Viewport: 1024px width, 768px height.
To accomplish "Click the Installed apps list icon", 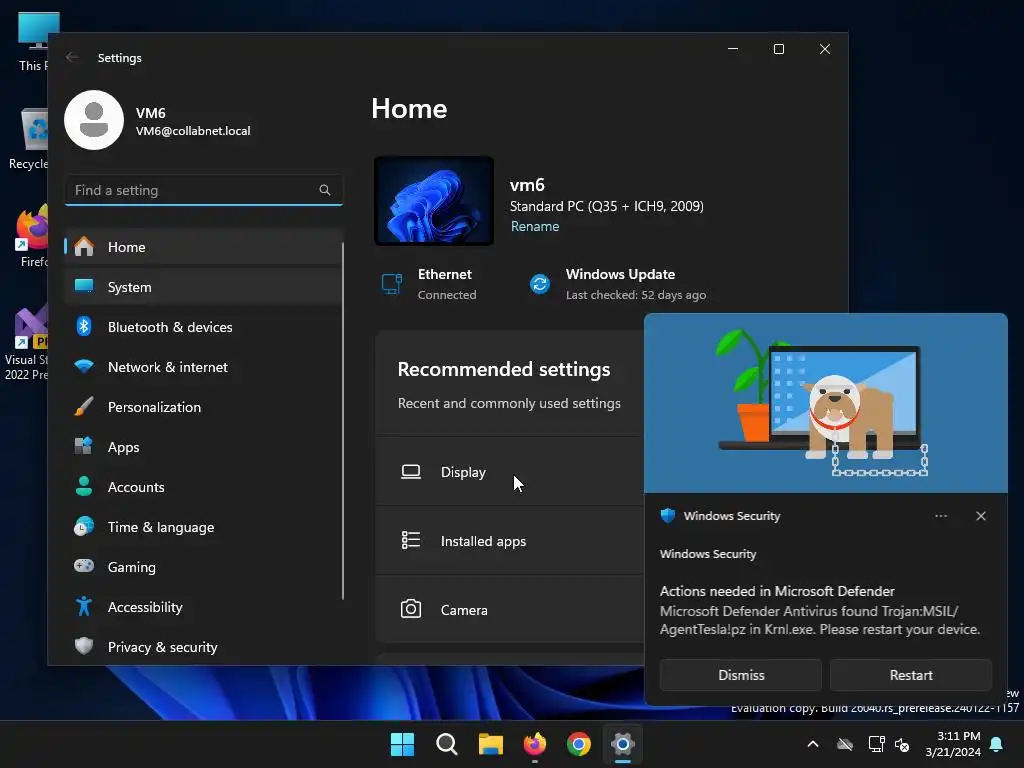I will coord(411,540).
